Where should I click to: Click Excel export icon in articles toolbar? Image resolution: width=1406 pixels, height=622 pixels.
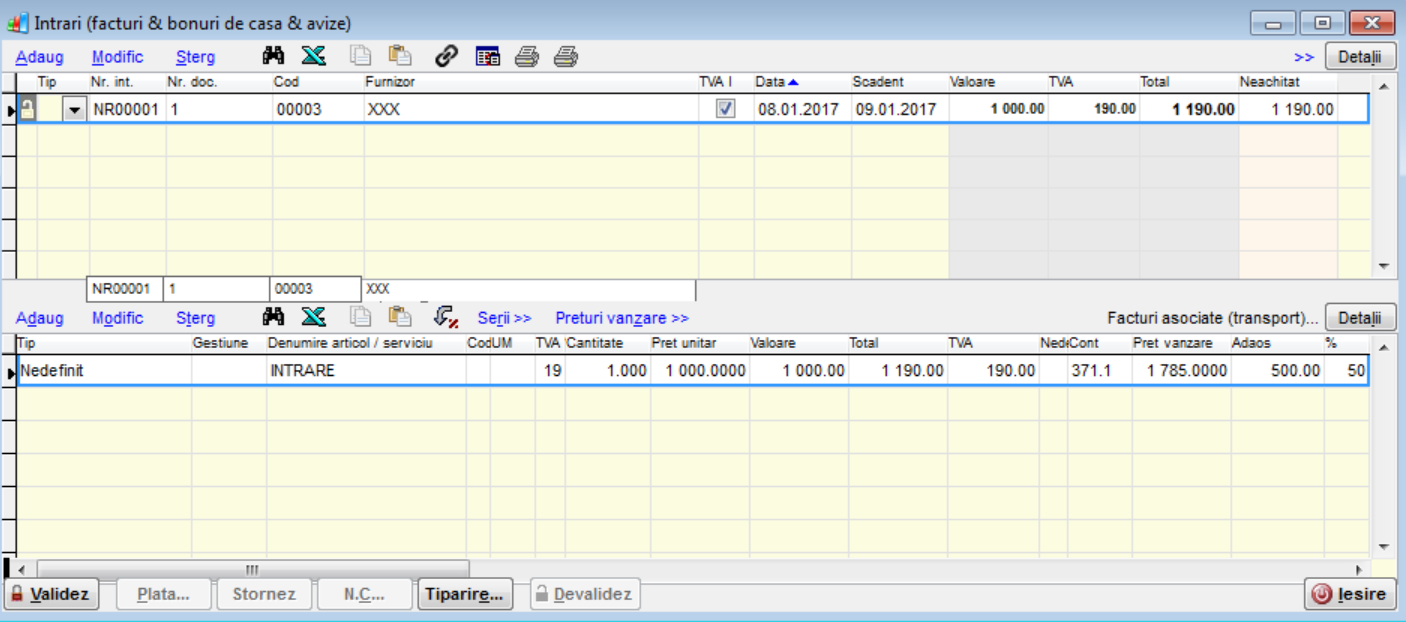[x=314, y=318]
